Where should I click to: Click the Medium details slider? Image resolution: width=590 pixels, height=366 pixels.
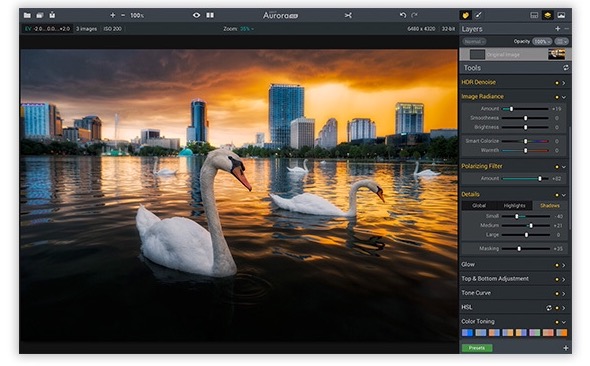tap(525, 226)
